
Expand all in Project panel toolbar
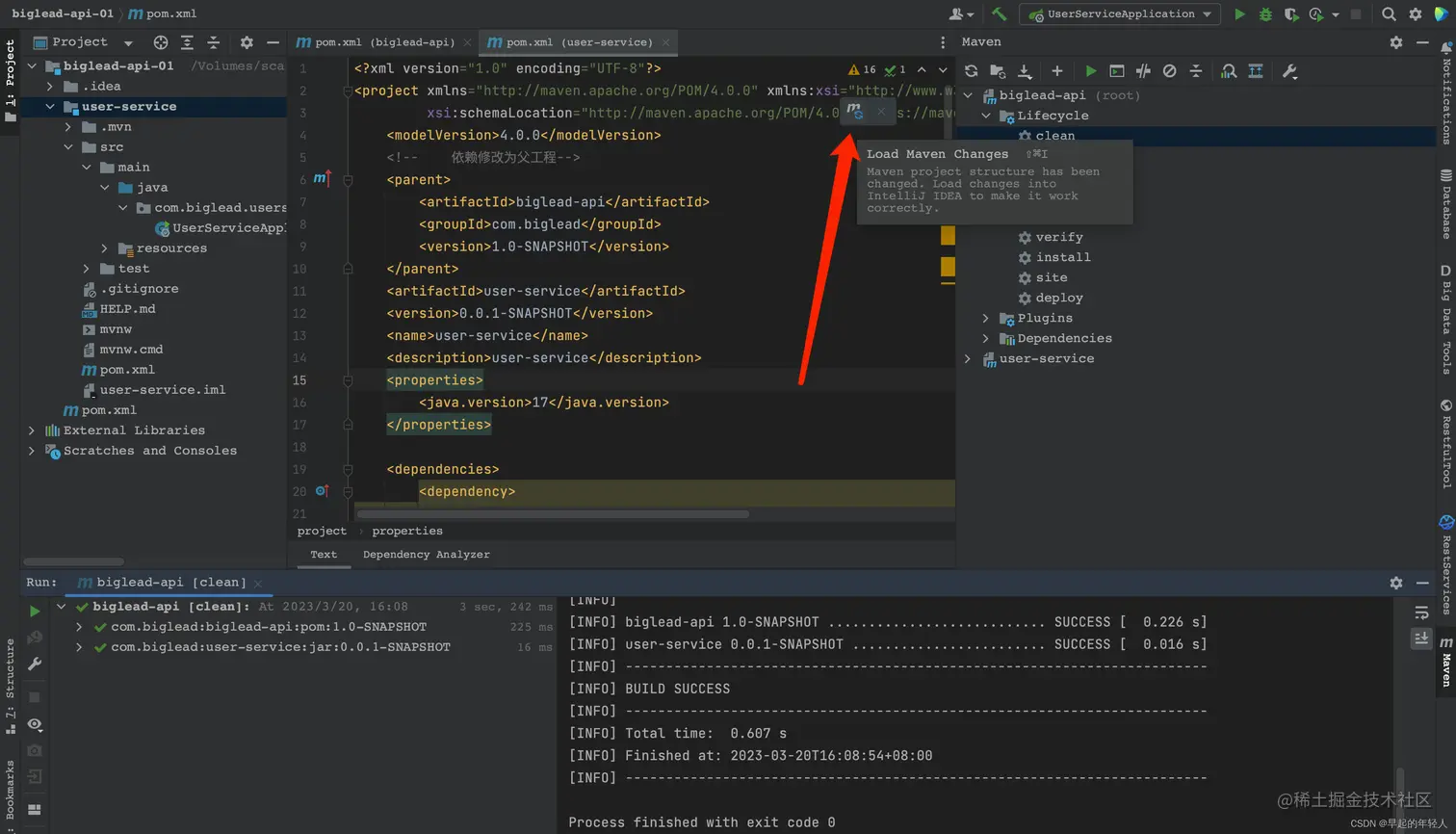click(187, 42)
